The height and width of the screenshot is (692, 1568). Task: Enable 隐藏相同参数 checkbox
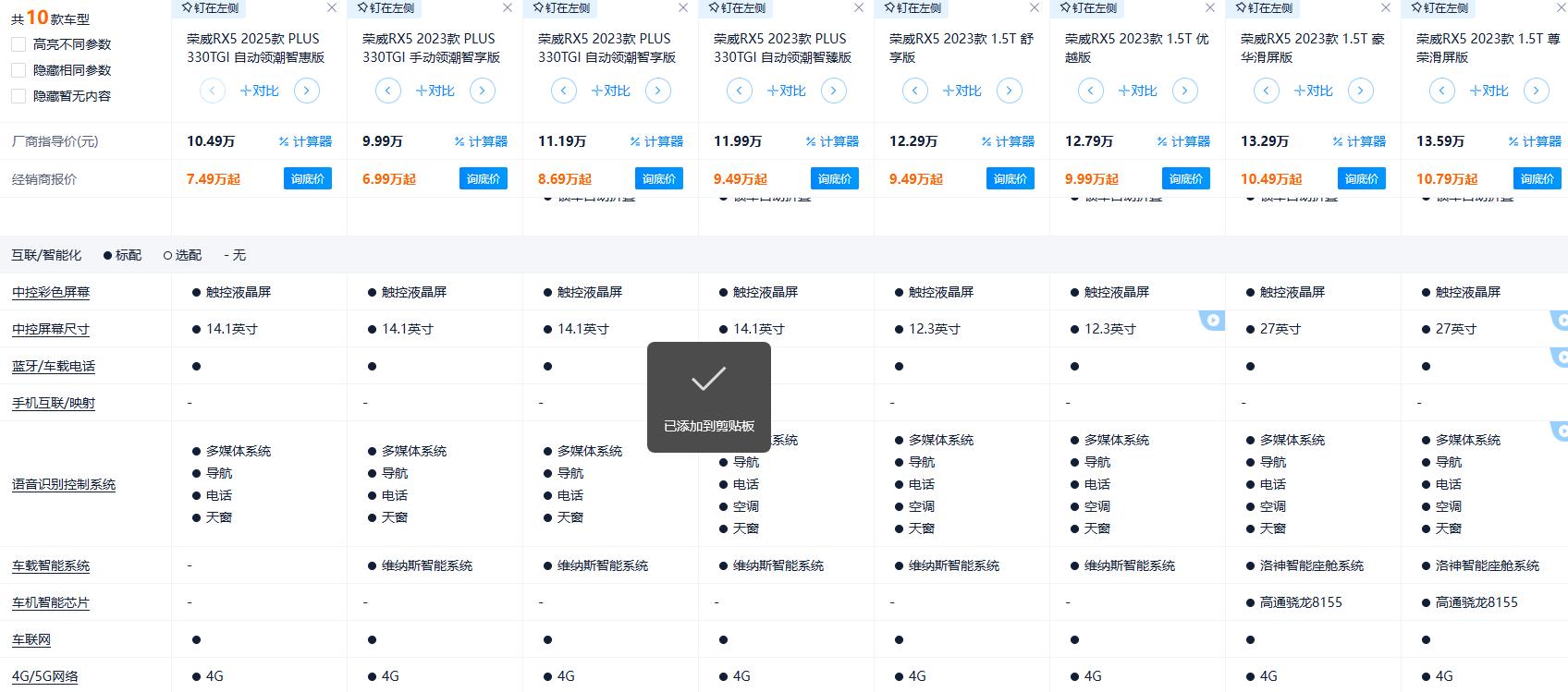click(18, 70)
